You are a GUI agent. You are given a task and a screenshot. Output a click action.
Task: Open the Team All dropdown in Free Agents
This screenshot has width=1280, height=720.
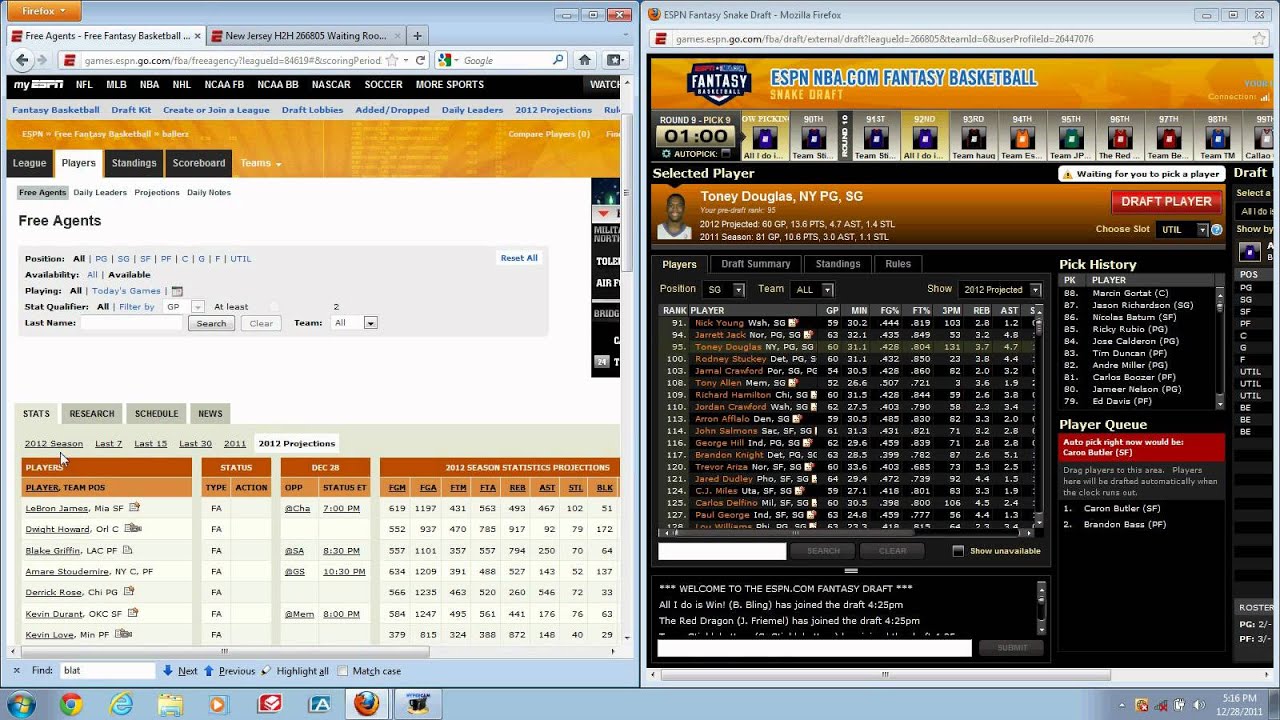click(x=354, y=323)
